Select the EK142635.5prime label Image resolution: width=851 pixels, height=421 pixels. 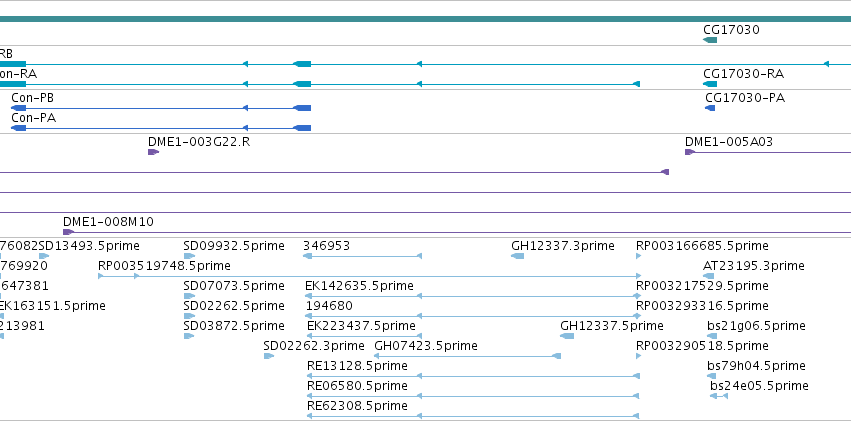tap(360, 286)
